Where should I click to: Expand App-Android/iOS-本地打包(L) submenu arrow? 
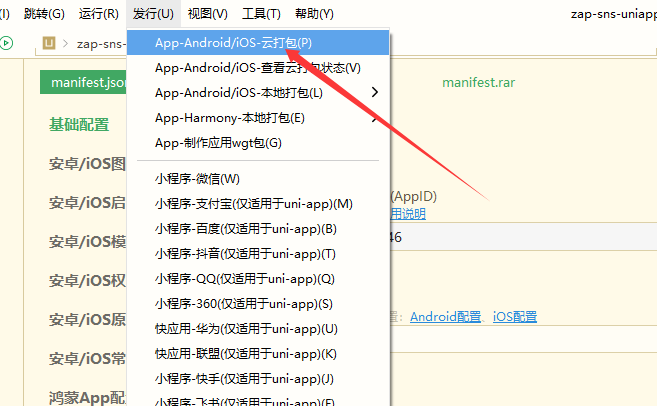point(375,92)
